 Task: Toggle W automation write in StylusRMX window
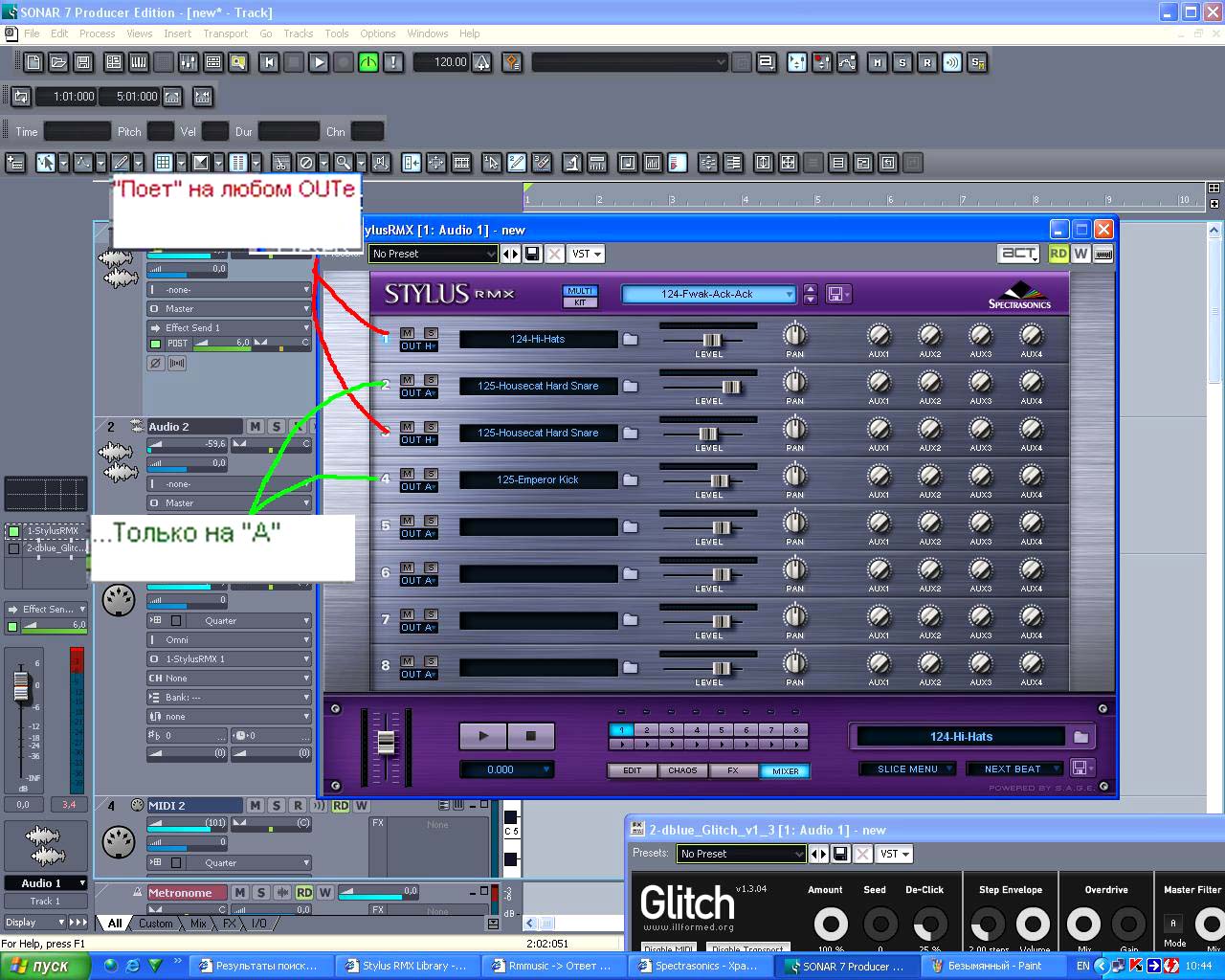pos(1080,254)
